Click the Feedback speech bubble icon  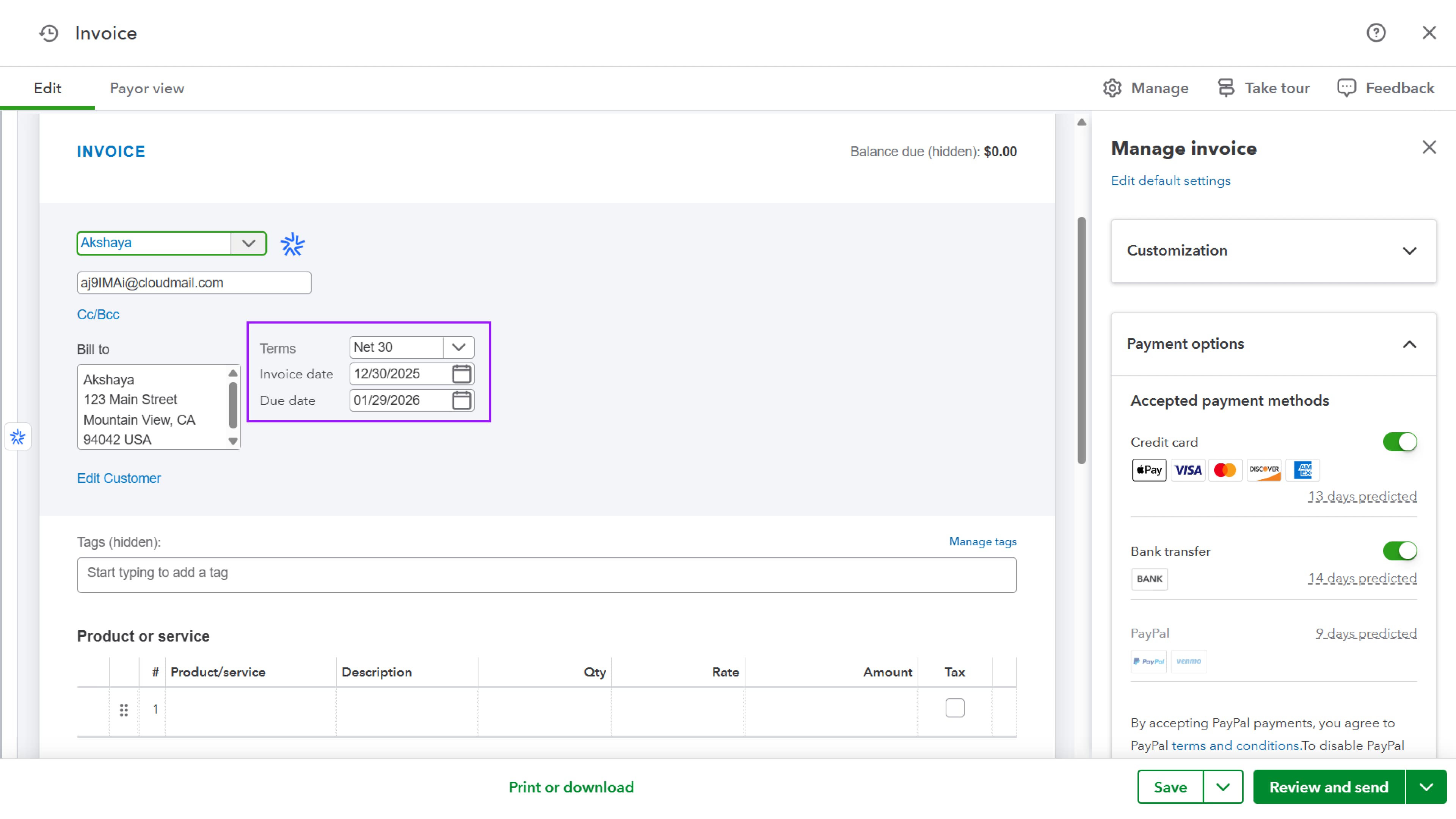1346,88
